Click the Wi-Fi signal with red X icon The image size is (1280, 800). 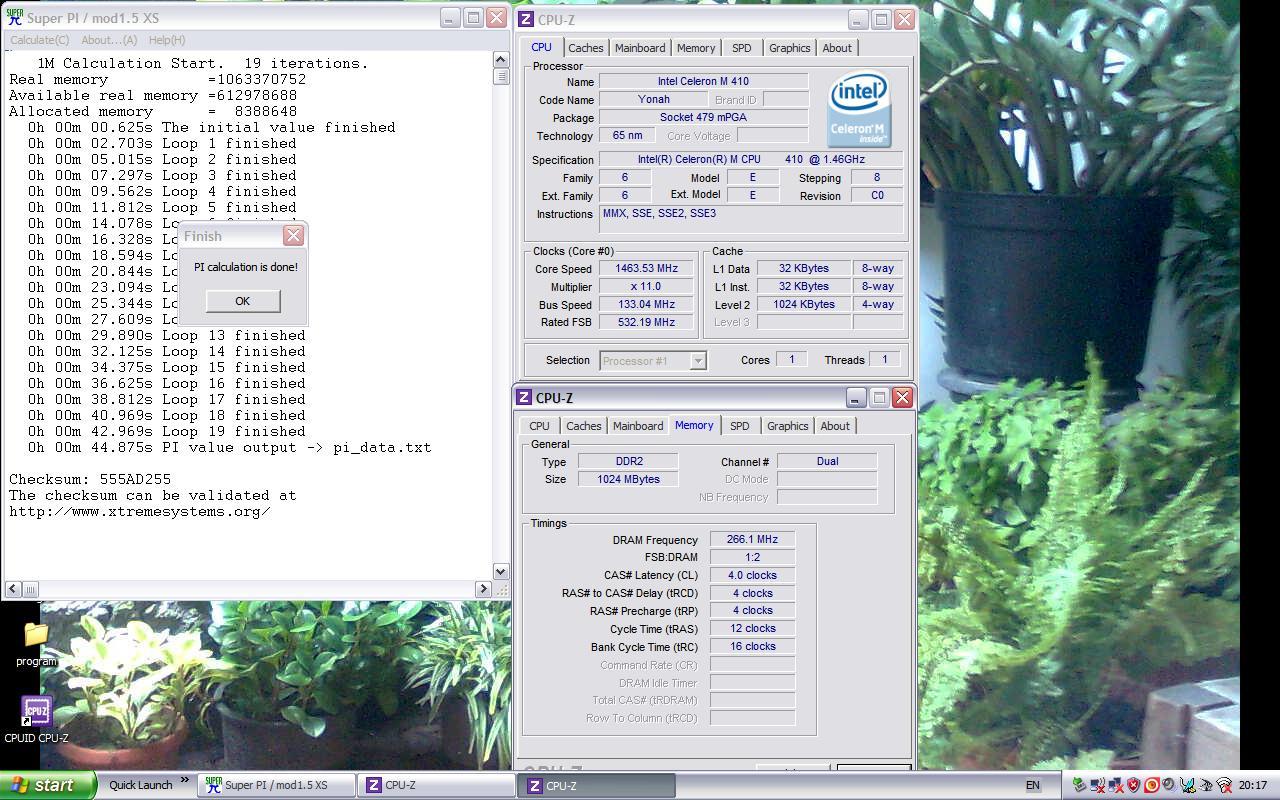click(x=1224, y=786)
